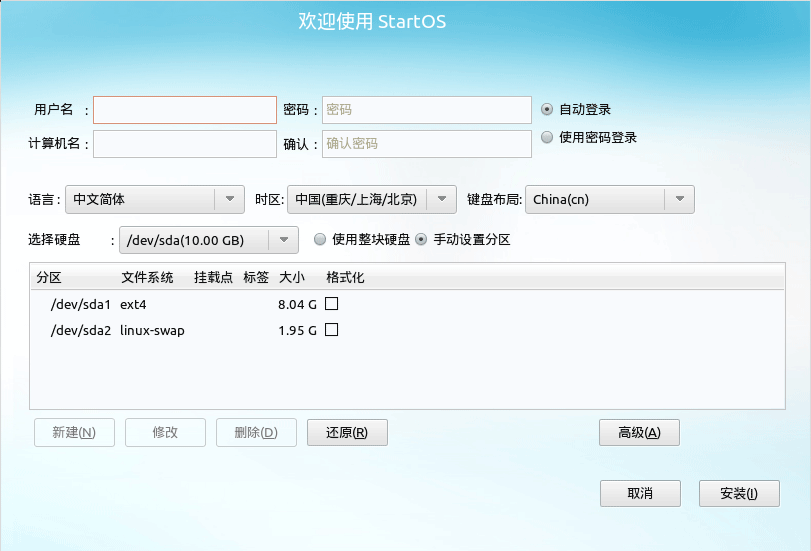Open Advanced (高级) settings
The width and height of the screenshot is (811, 551).
pos(639,433)
